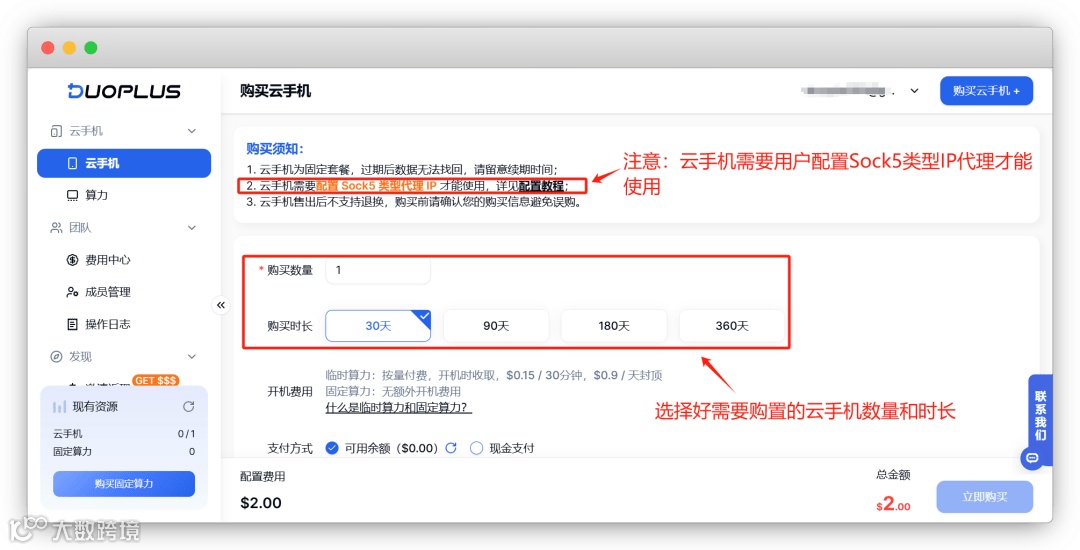Click the 购买云手机 page title
Viewport: 1080px width, 550px height.
pyautogui.click(x=276, y=91)
